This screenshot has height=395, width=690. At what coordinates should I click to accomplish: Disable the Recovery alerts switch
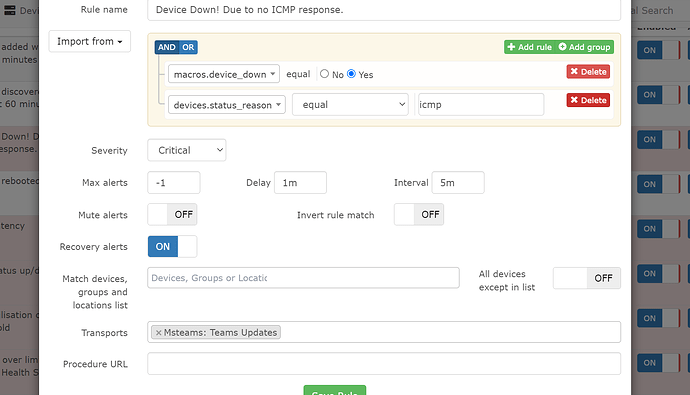pos(172,247)
